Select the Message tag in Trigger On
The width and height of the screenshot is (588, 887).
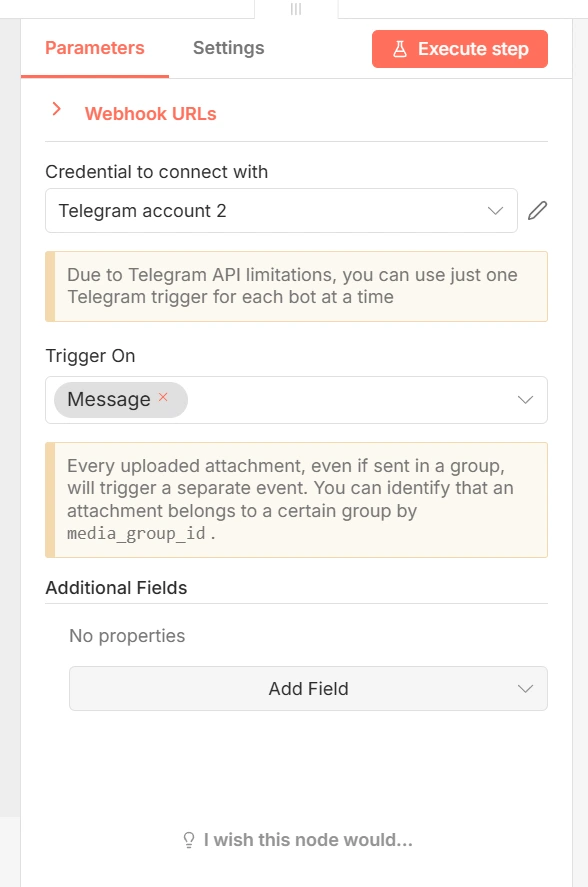(110, 399)
